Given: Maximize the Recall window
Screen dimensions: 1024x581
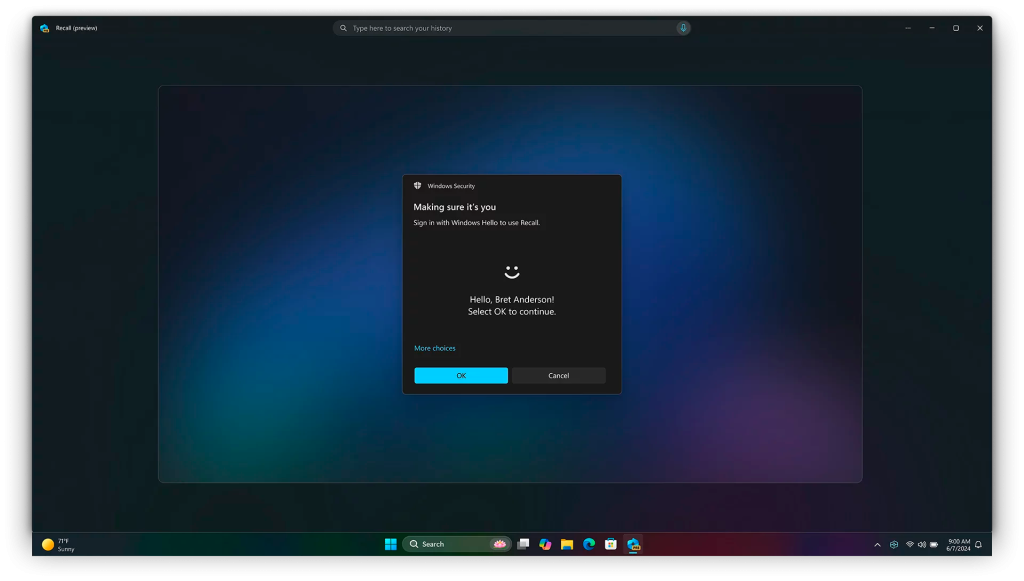Looking at the screenshot, I should click(956, 28).
